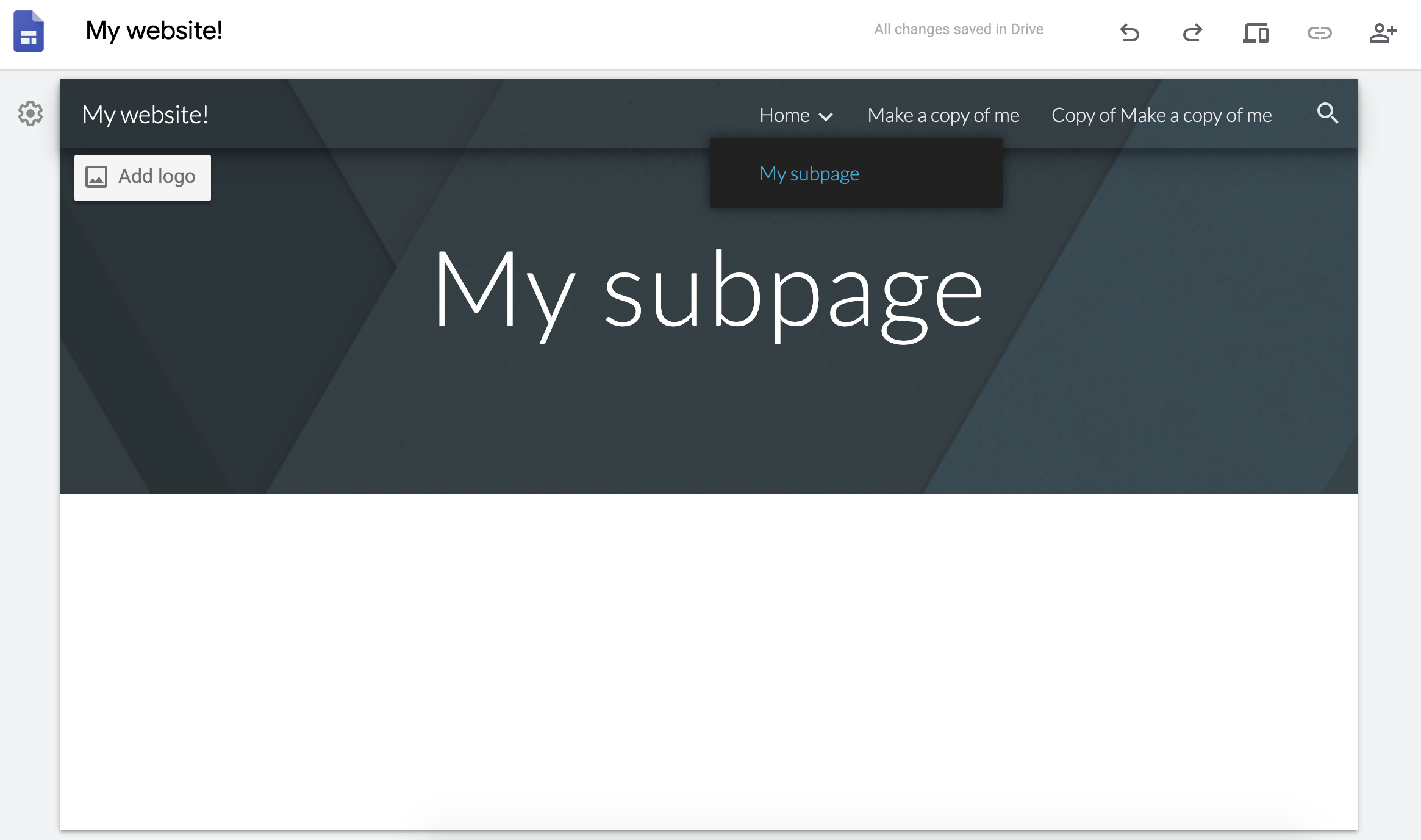Screen dimensions: 1421x840
Task: Open 'Copy of Make a copy of me' page
Action: click(1162, 115)
